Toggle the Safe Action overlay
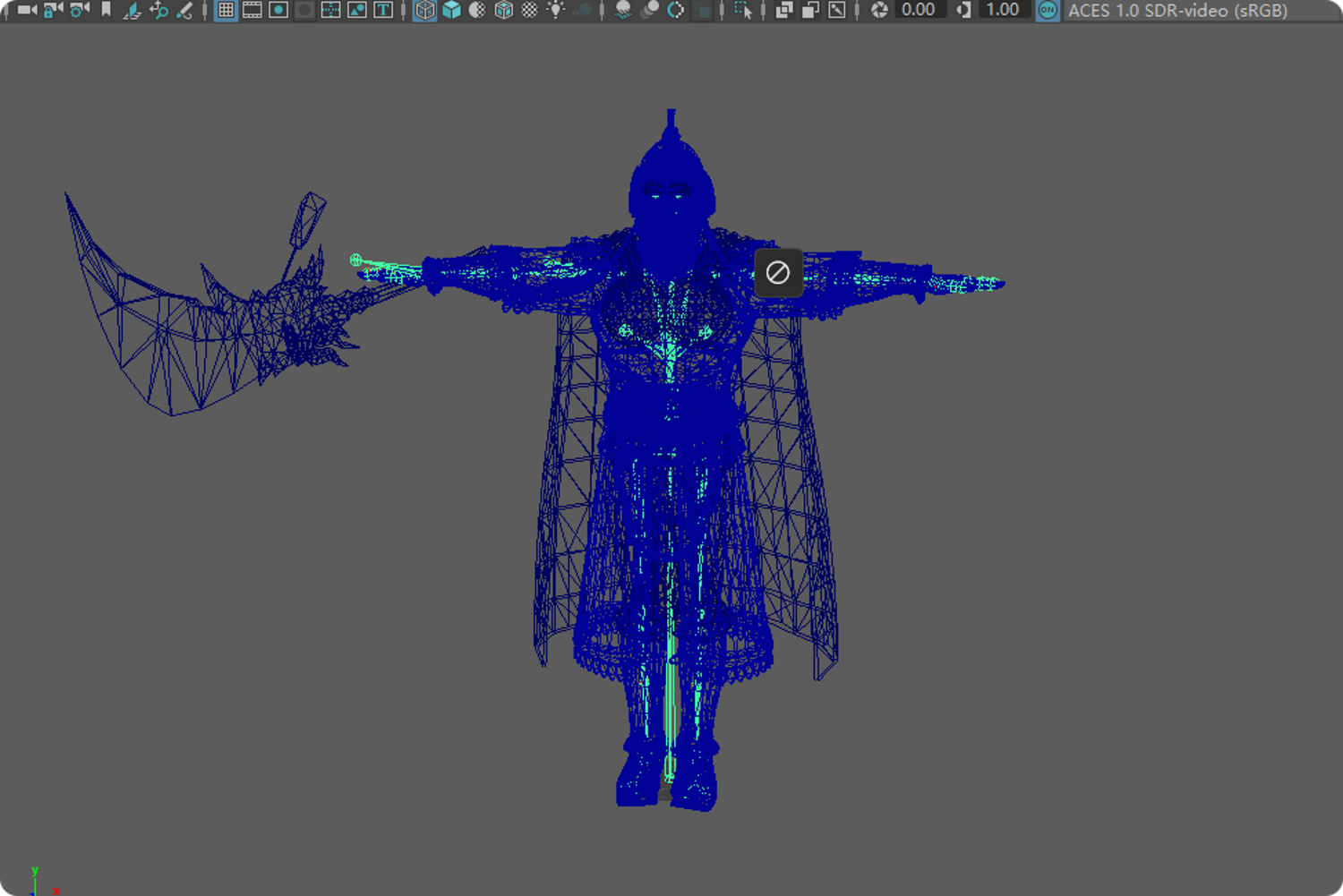The image size is (1343, 896). [357, 10]
